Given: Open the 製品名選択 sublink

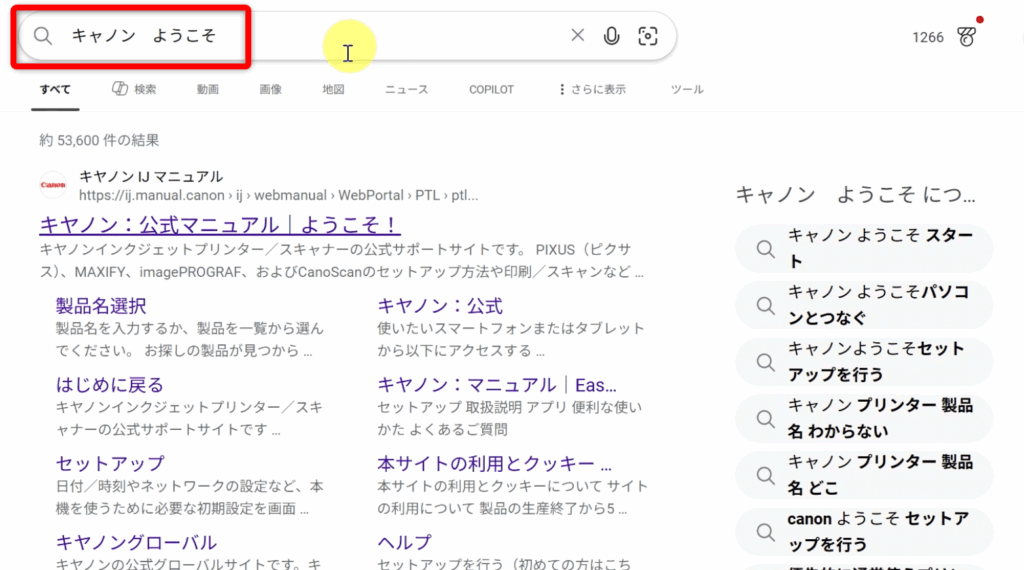Looking at the screenshot, I should [x=101, y=306].
